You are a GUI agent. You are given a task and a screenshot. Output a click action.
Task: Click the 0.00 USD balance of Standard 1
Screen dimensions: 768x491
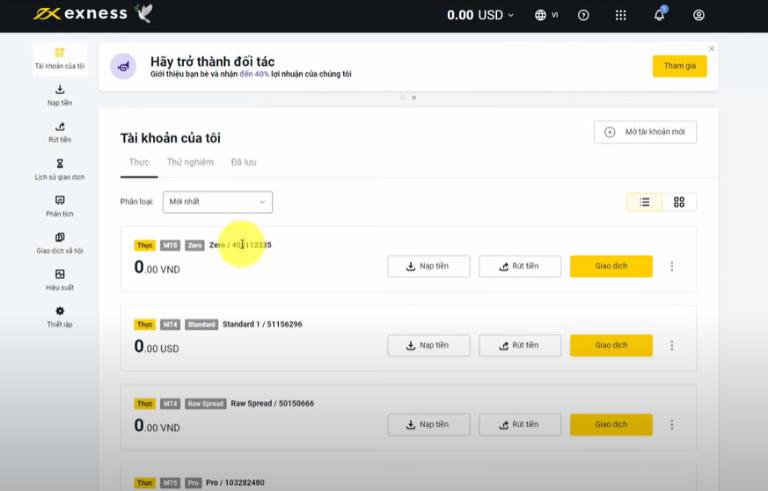(x=157, y=346)
